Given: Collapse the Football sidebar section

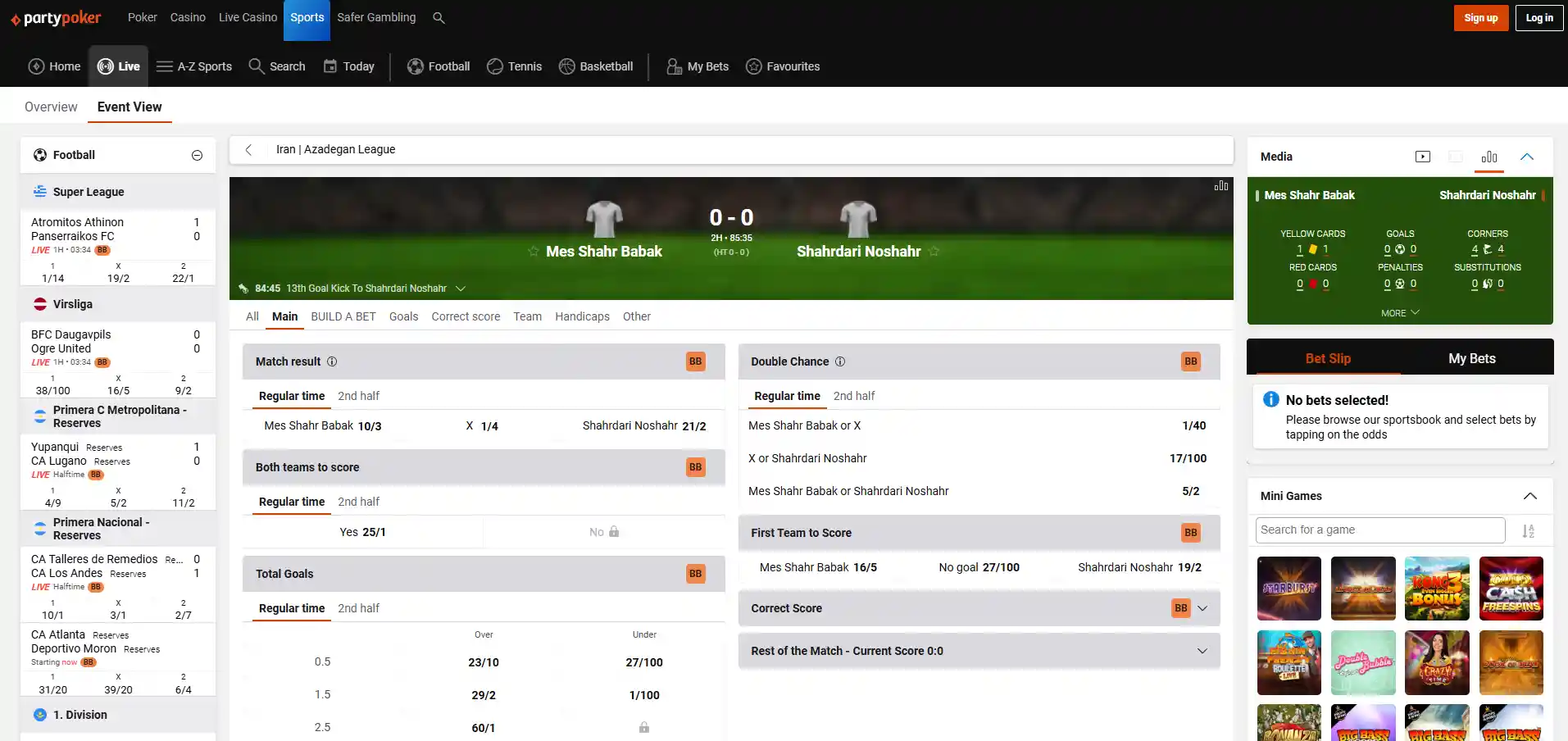Looking at the screenshot, I should (197, 156).
